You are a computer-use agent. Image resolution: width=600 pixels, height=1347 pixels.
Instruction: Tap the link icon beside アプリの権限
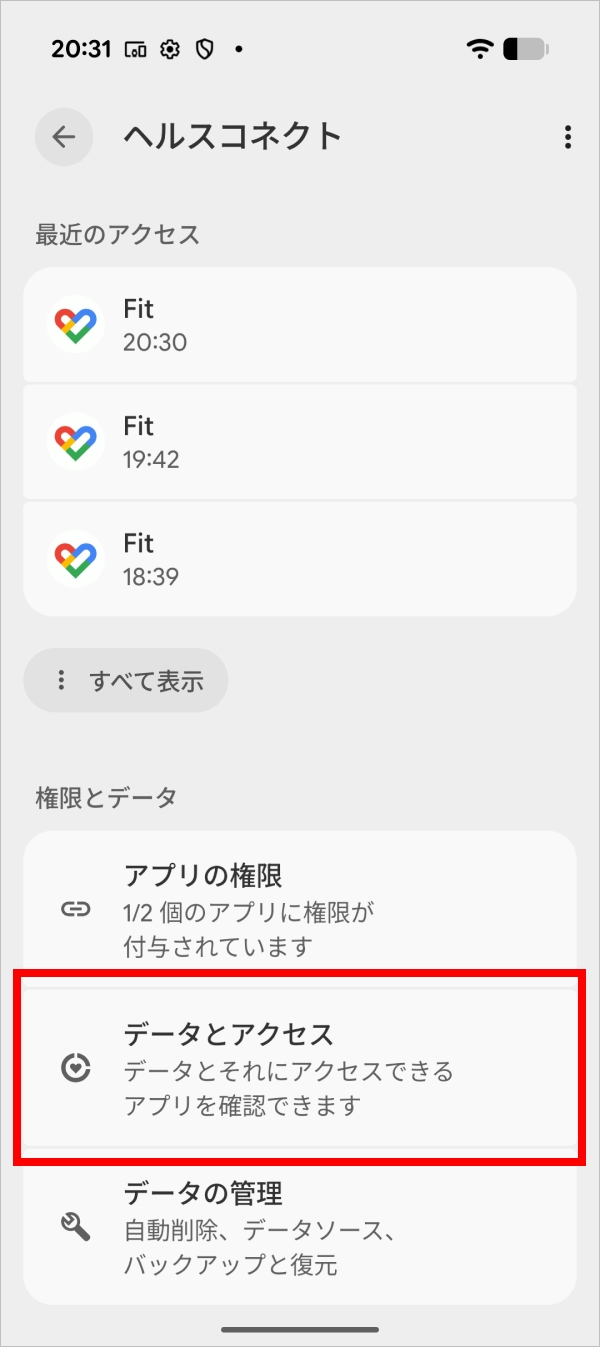click(76, 909)
